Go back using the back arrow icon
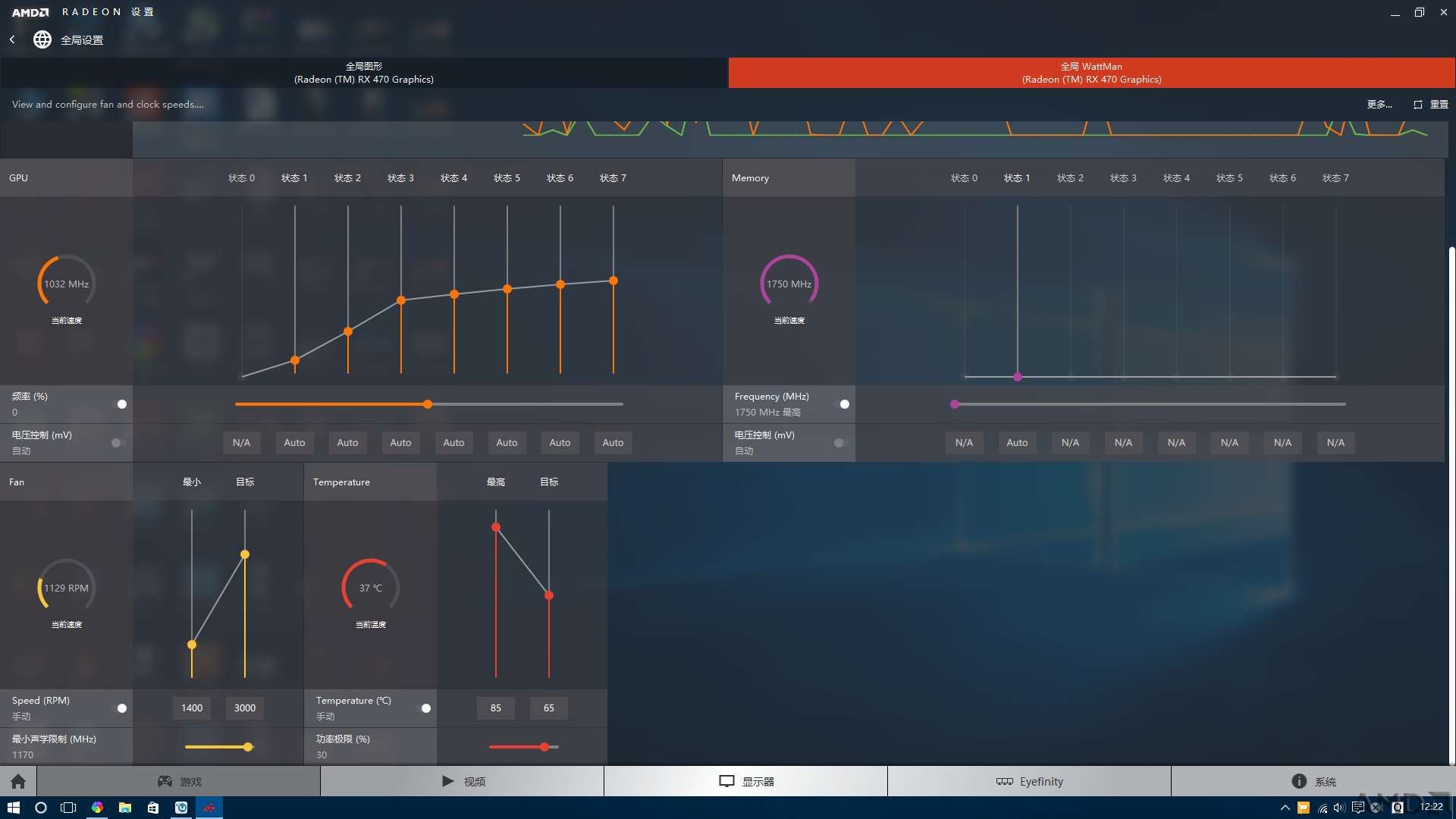Image resolution: width=1456 pixels, height=819 pixels. (x=12, y=39)
